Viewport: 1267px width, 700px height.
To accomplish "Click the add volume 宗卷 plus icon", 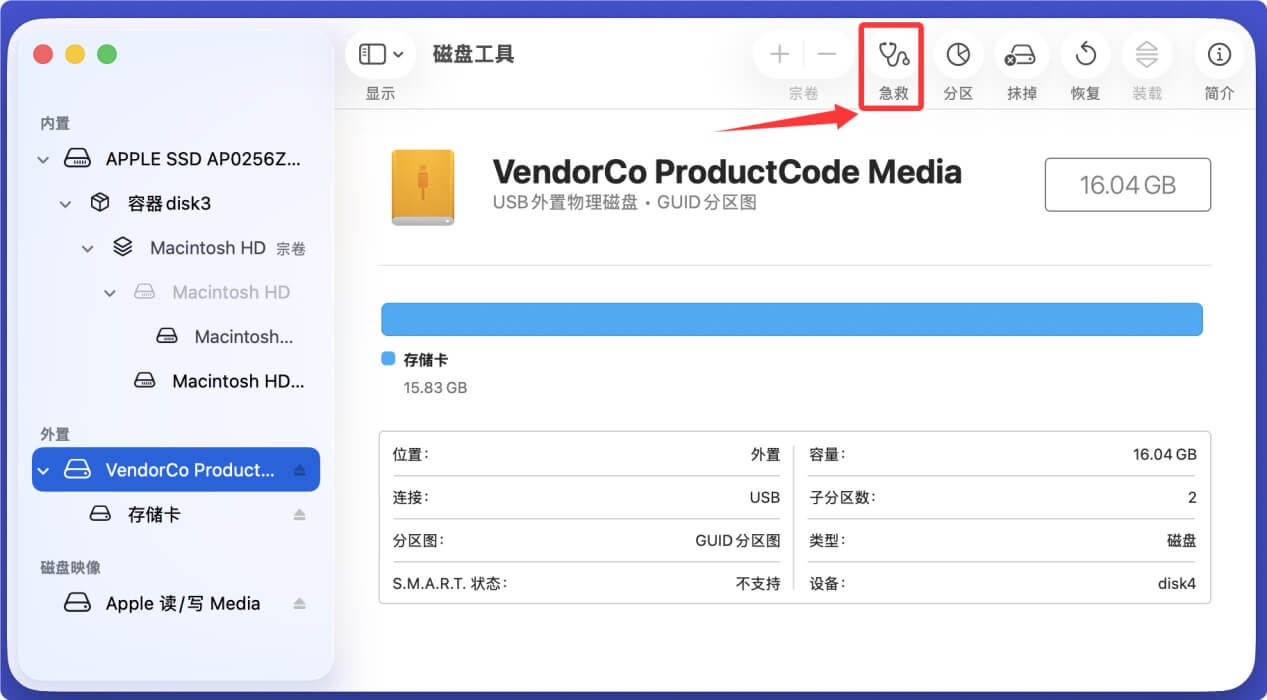I will click(x=778, y=55).
